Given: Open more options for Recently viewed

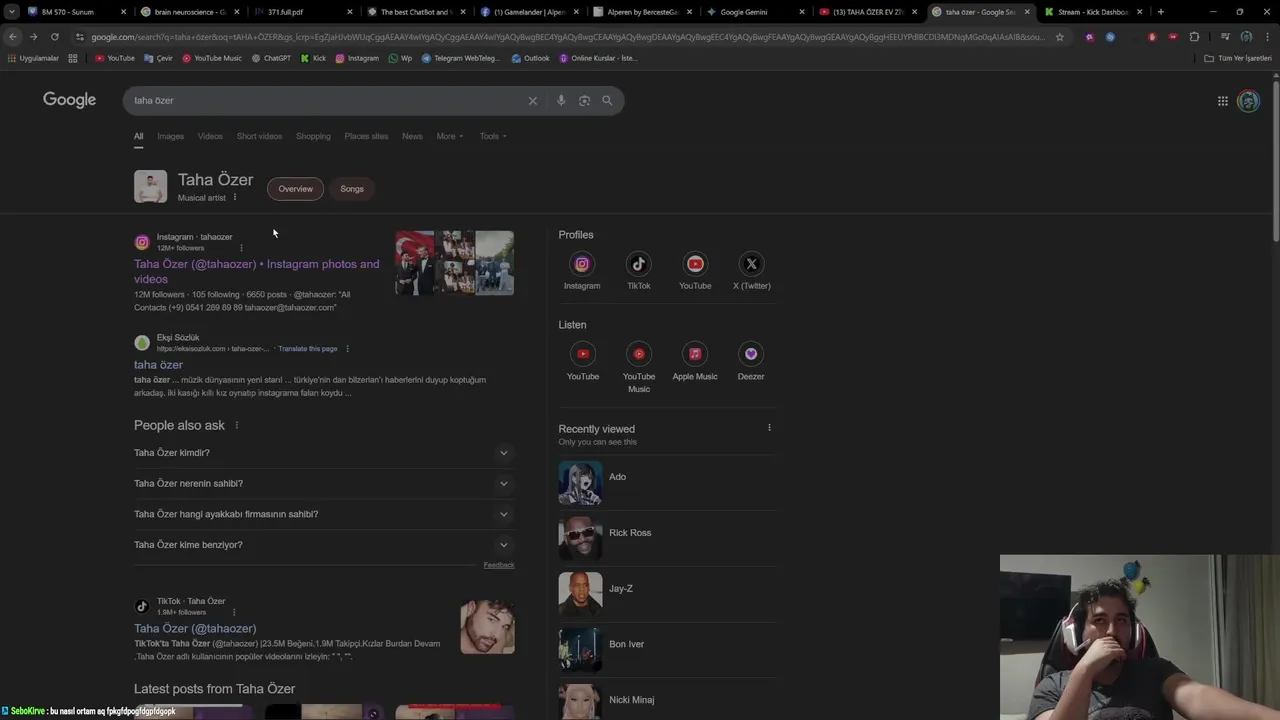Looking at the screenshot, I should 769,428.
